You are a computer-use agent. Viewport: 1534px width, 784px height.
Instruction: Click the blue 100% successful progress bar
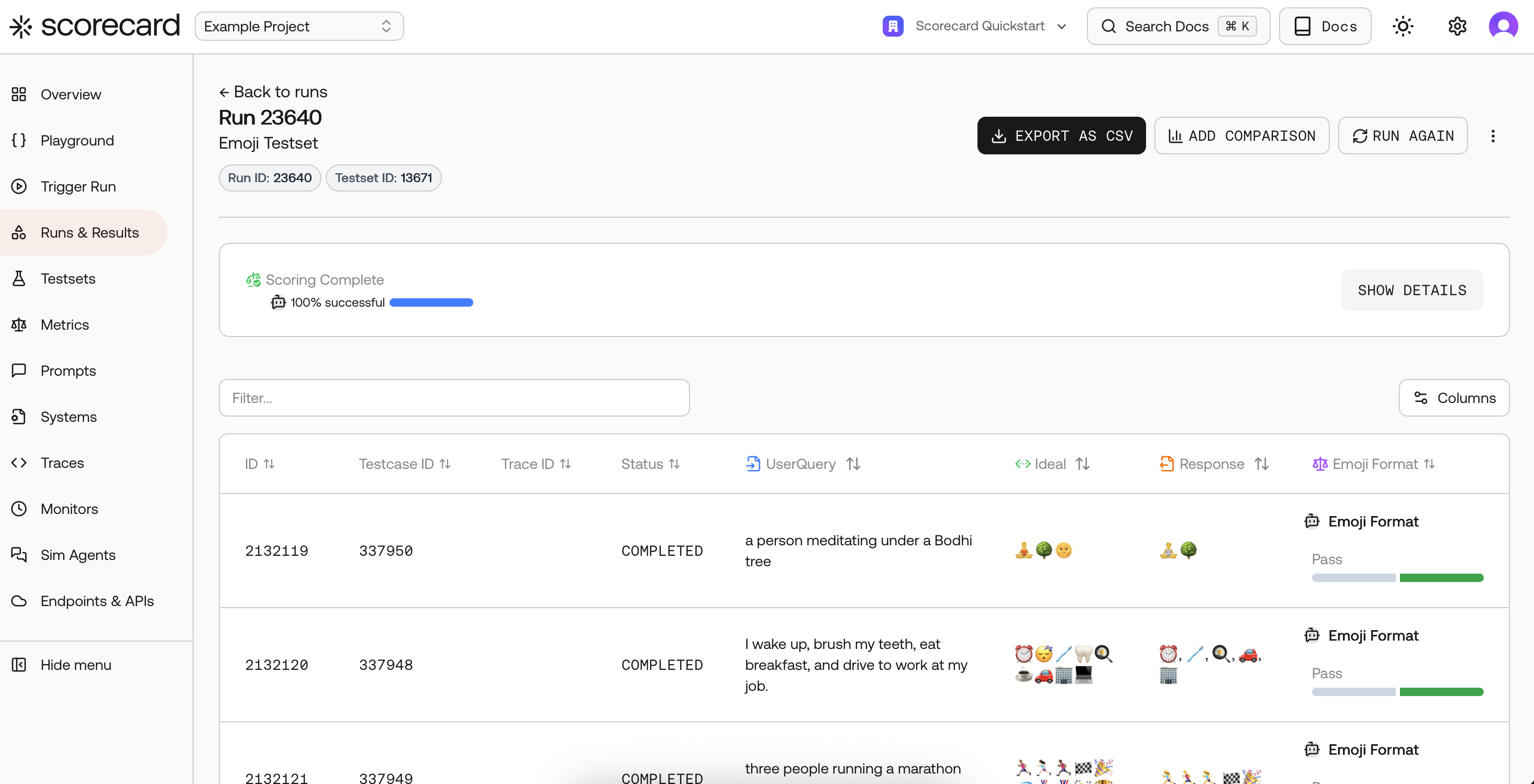pos(431,303)
